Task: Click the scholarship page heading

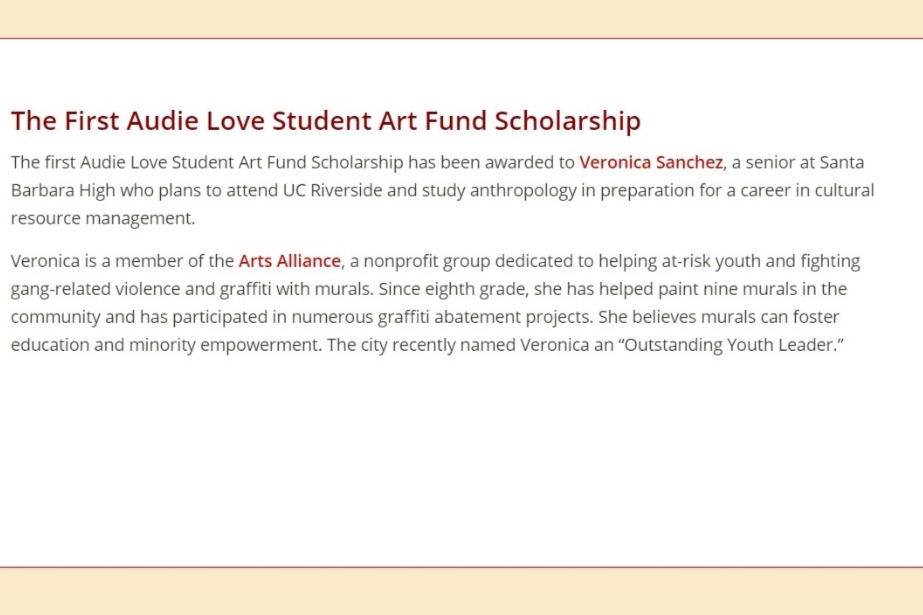Action: coord(325,121)
